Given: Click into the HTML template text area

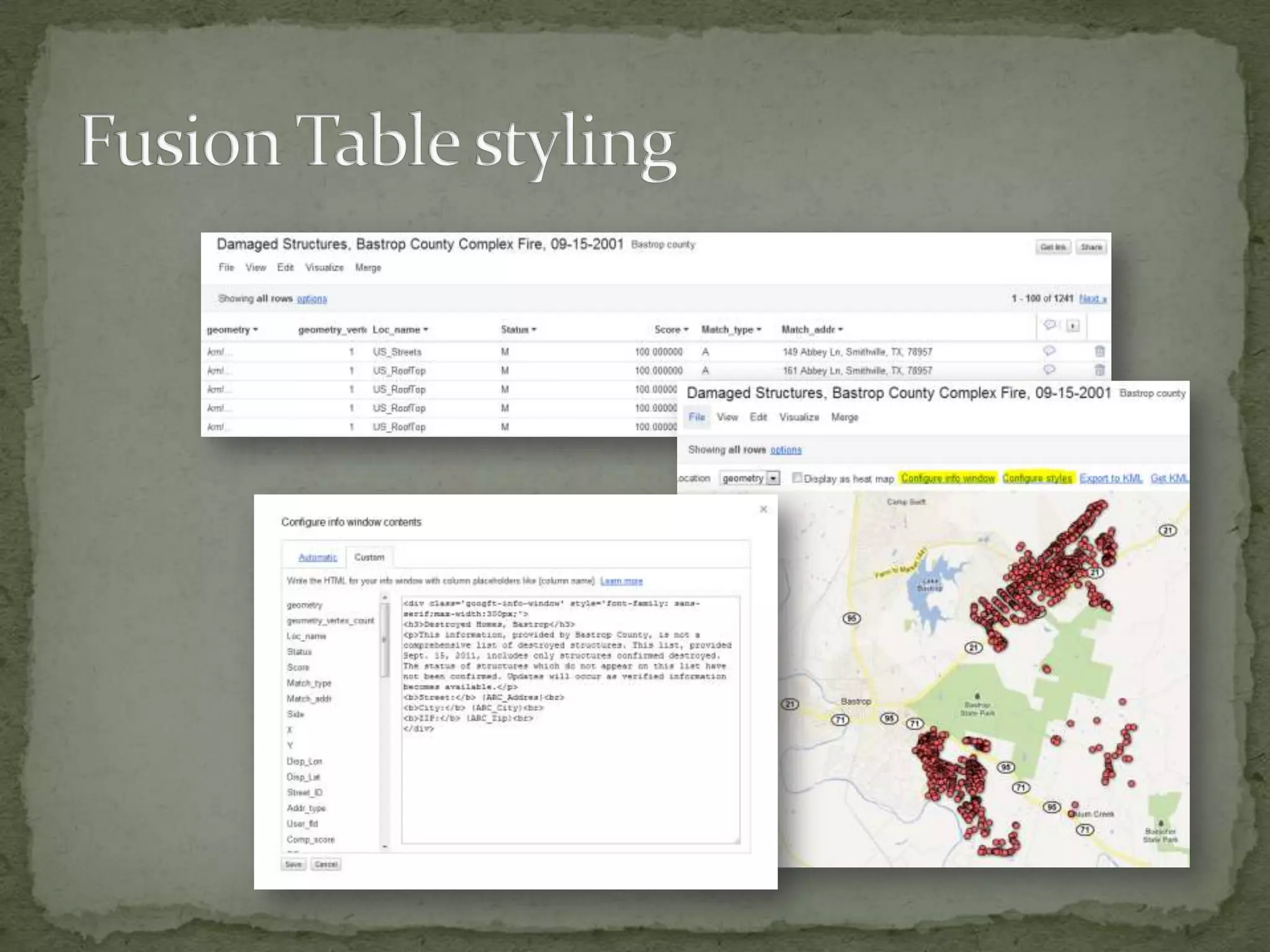Looking at the screenshot, I should pyautogui.click(x=571, y=719).
